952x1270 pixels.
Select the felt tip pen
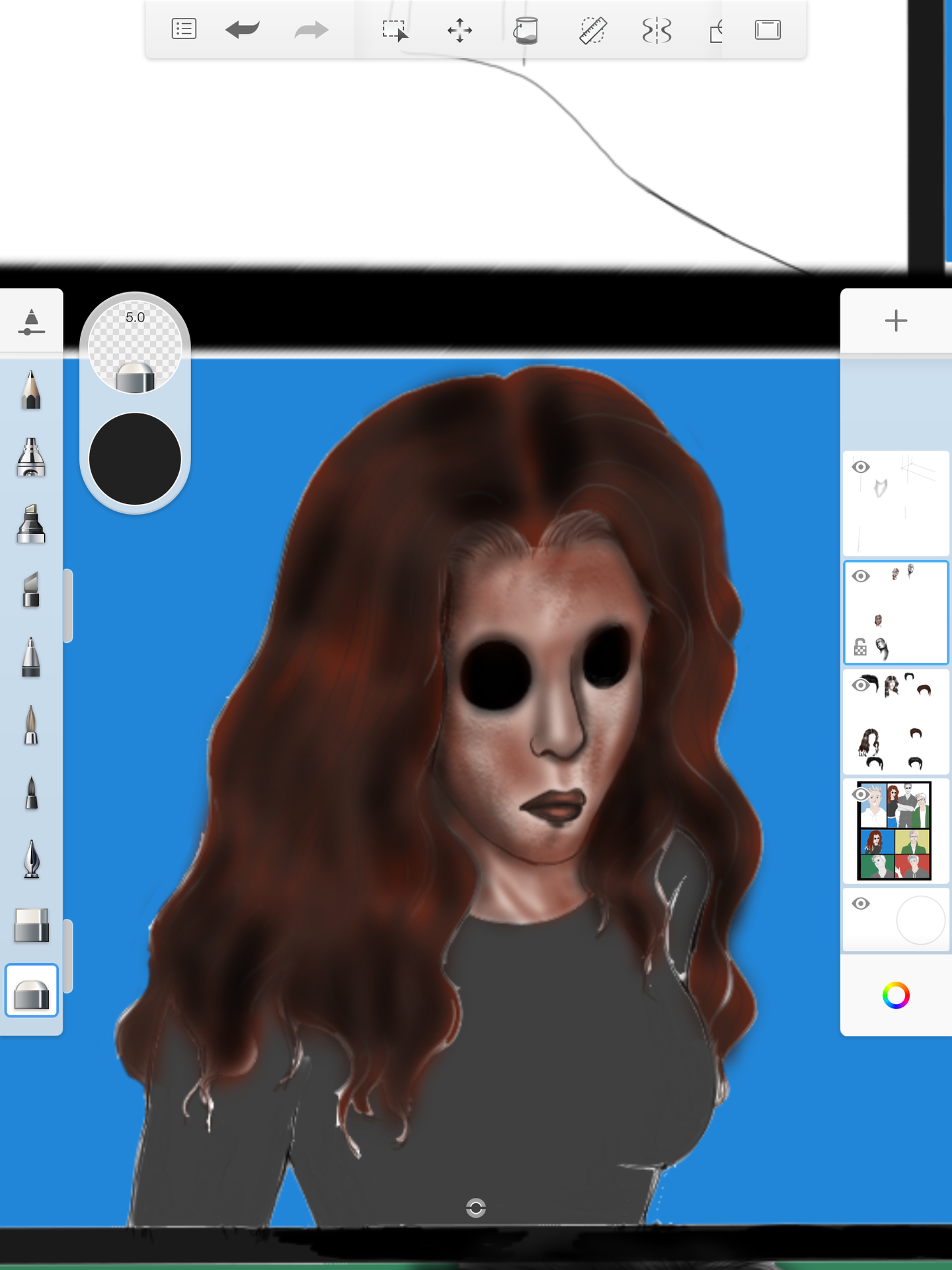[31, 792]
